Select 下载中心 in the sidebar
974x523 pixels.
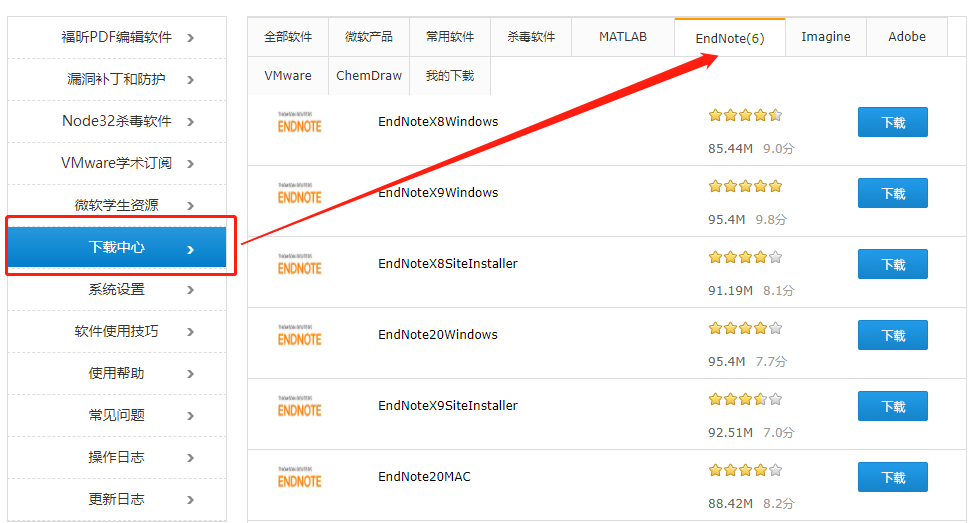(117, 247)
